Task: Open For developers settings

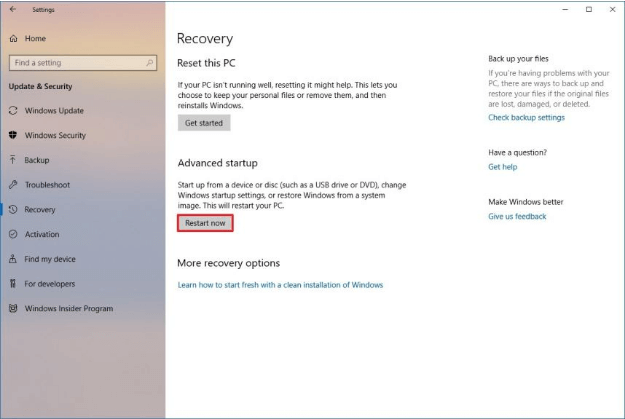Action: coord(49,283)
